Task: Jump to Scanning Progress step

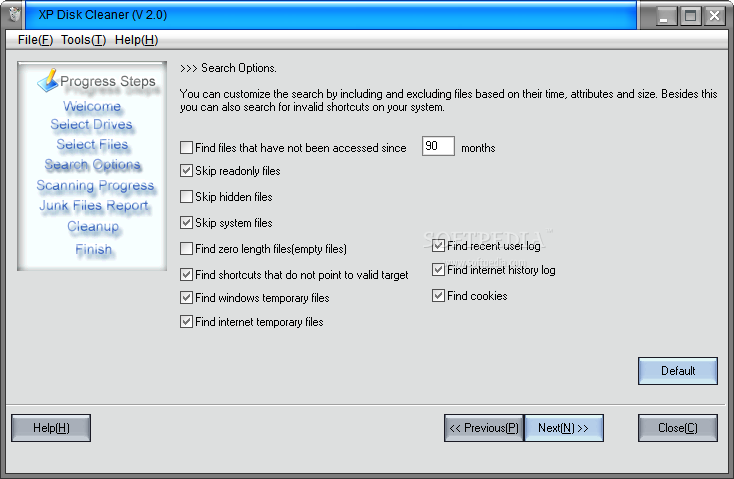Action: pyautogui.click(x=95, y=186)
